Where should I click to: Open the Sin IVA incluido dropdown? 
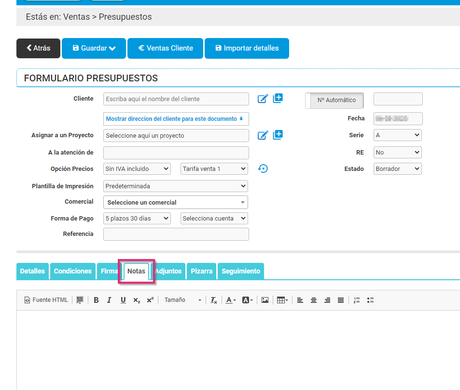pyautogui.click(x=137, y=169)
